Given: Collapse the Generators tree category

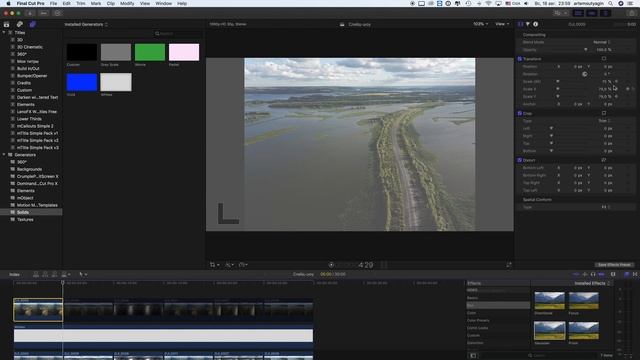Looking at the screenshot, I should coord(4,155).
